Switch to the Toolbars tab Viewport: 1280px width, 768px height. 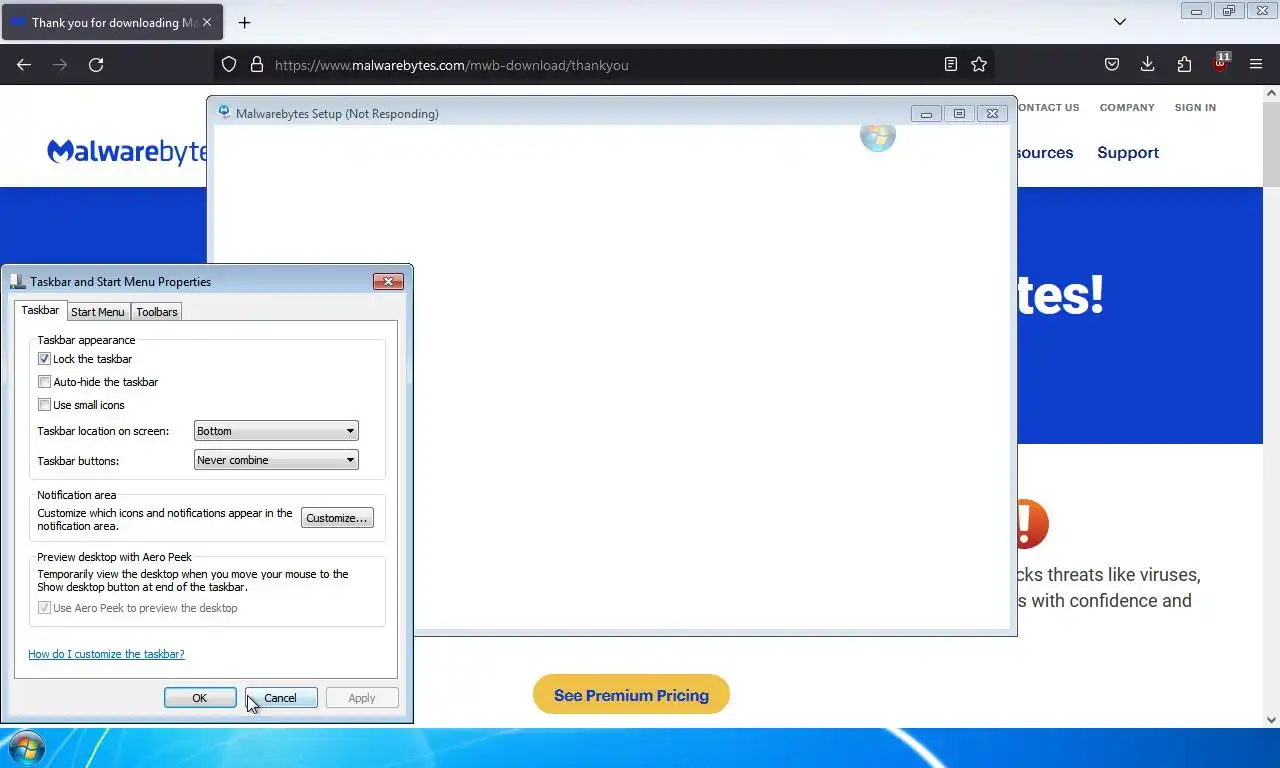point(157,312)
